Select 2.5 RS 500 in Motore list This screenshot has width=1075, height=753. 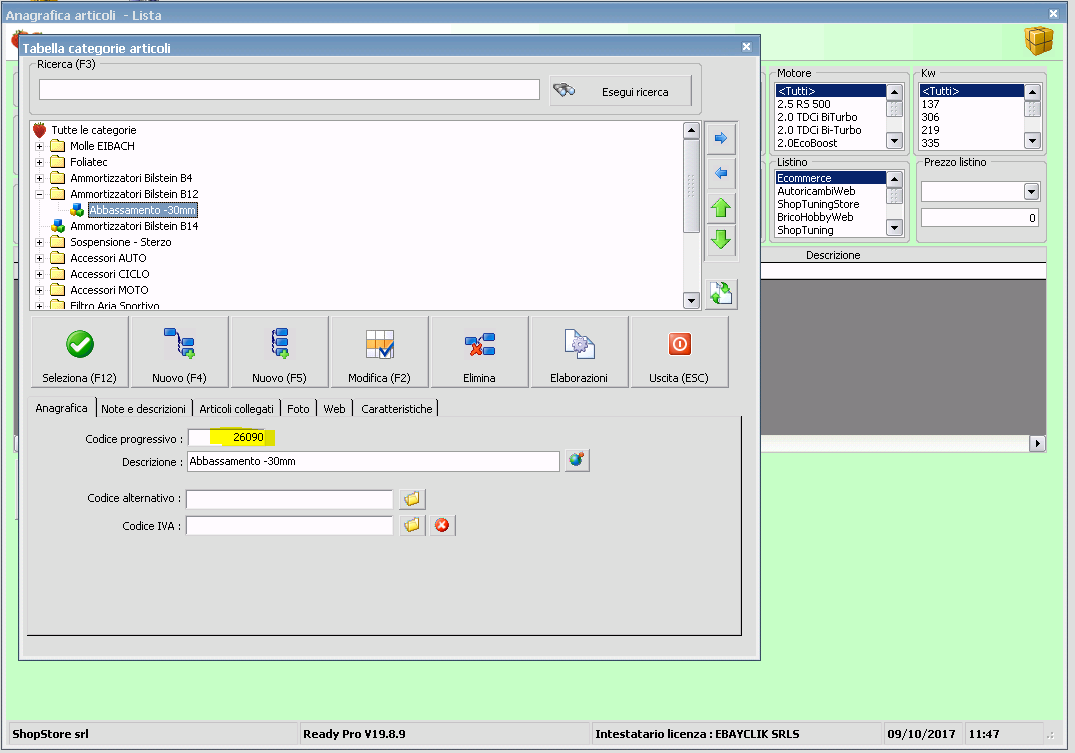[830, 104]
